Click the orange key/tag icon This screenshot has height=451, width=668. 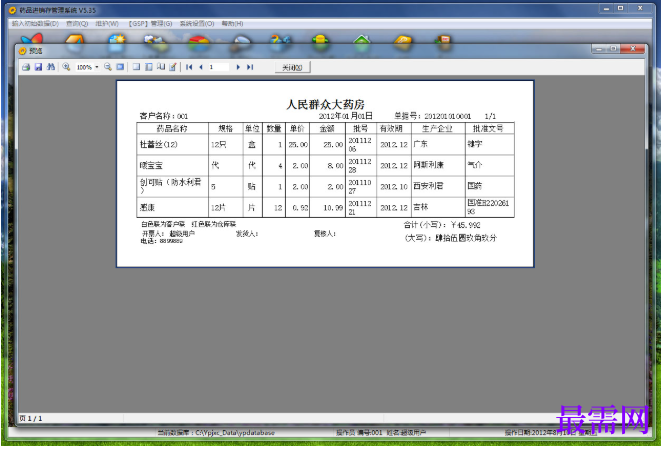(x=403, y=41)
